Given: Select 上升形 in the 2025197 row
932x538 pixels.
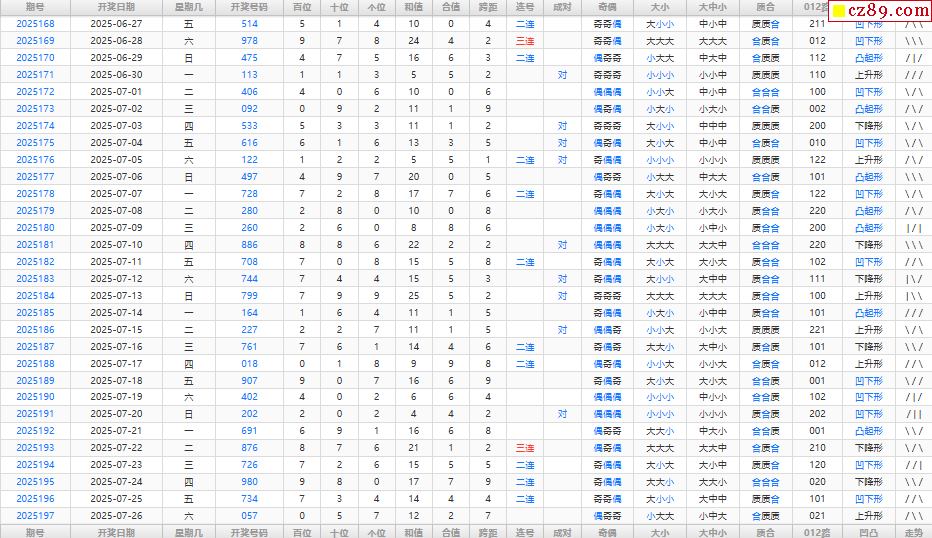Looking at the screenshot, I should coord(869,516).
